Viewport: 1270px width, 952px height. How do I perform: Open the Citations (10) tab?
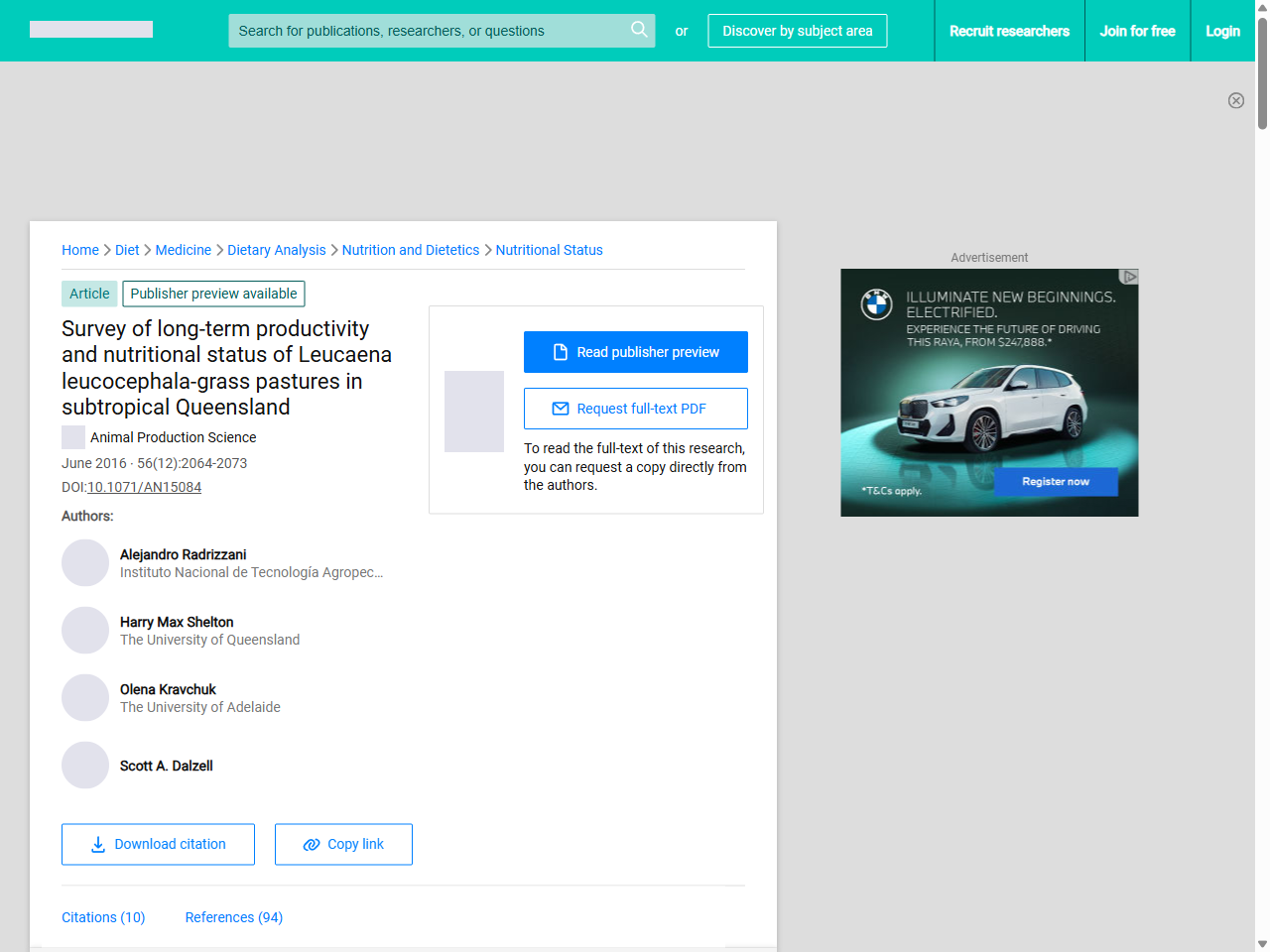[x=103, y=917]
